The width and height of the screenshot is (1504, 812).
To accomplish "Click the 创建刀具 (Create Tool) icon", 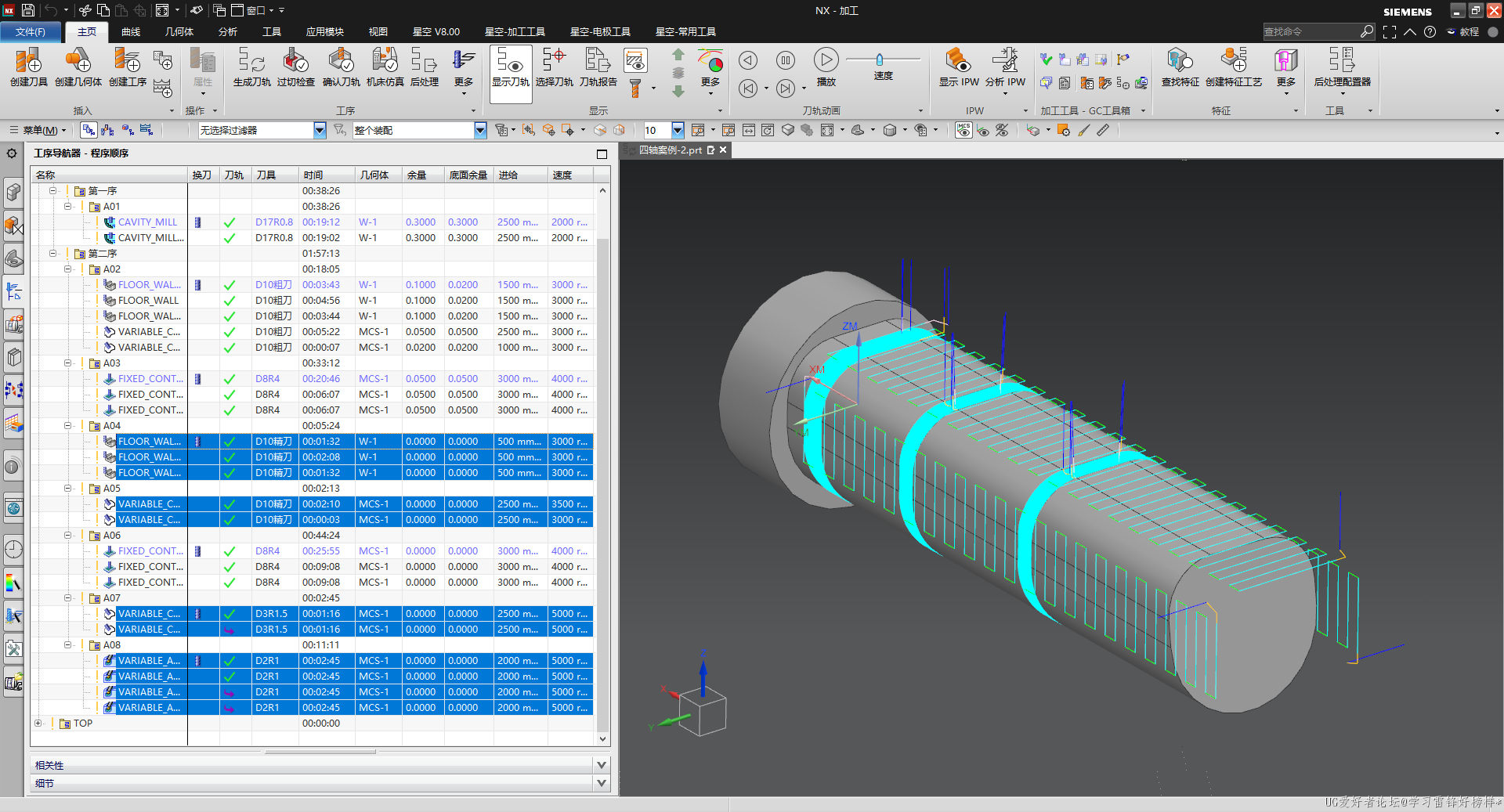I will (x=28, y=67).
